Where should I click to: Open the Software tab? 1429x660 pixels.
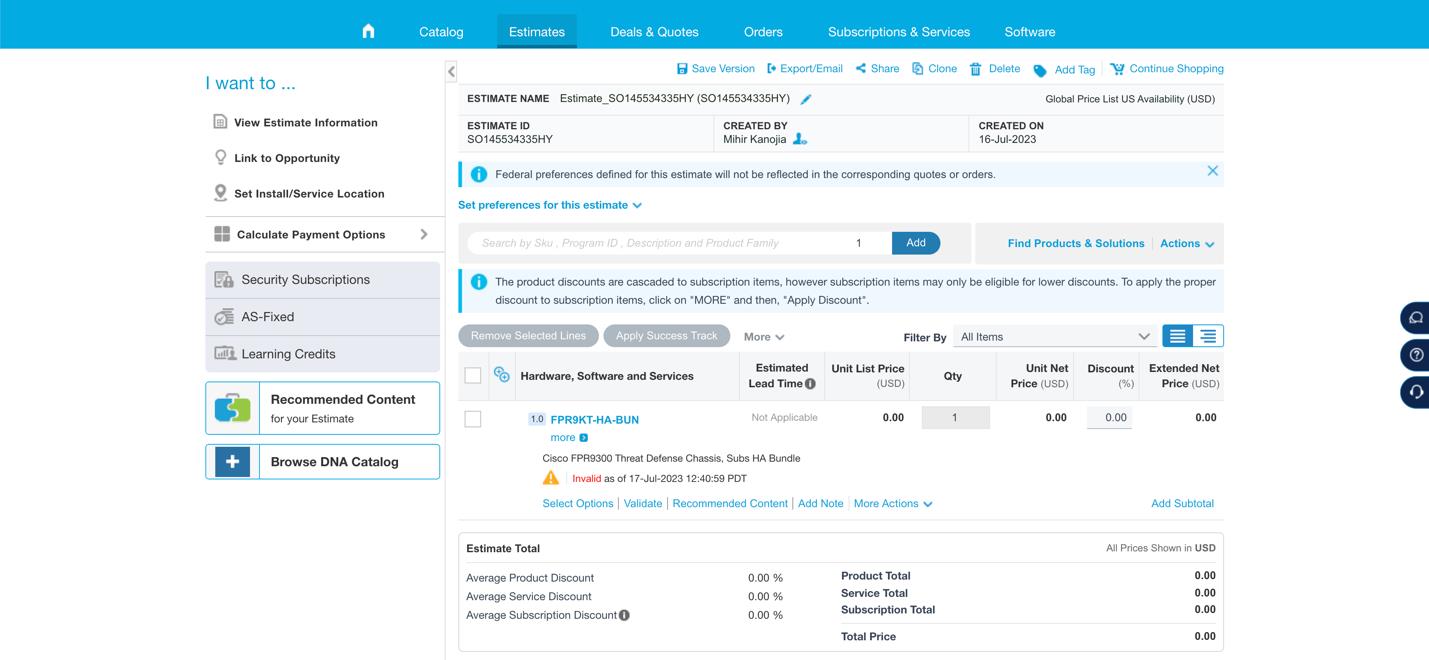(x=1030, y=31)
